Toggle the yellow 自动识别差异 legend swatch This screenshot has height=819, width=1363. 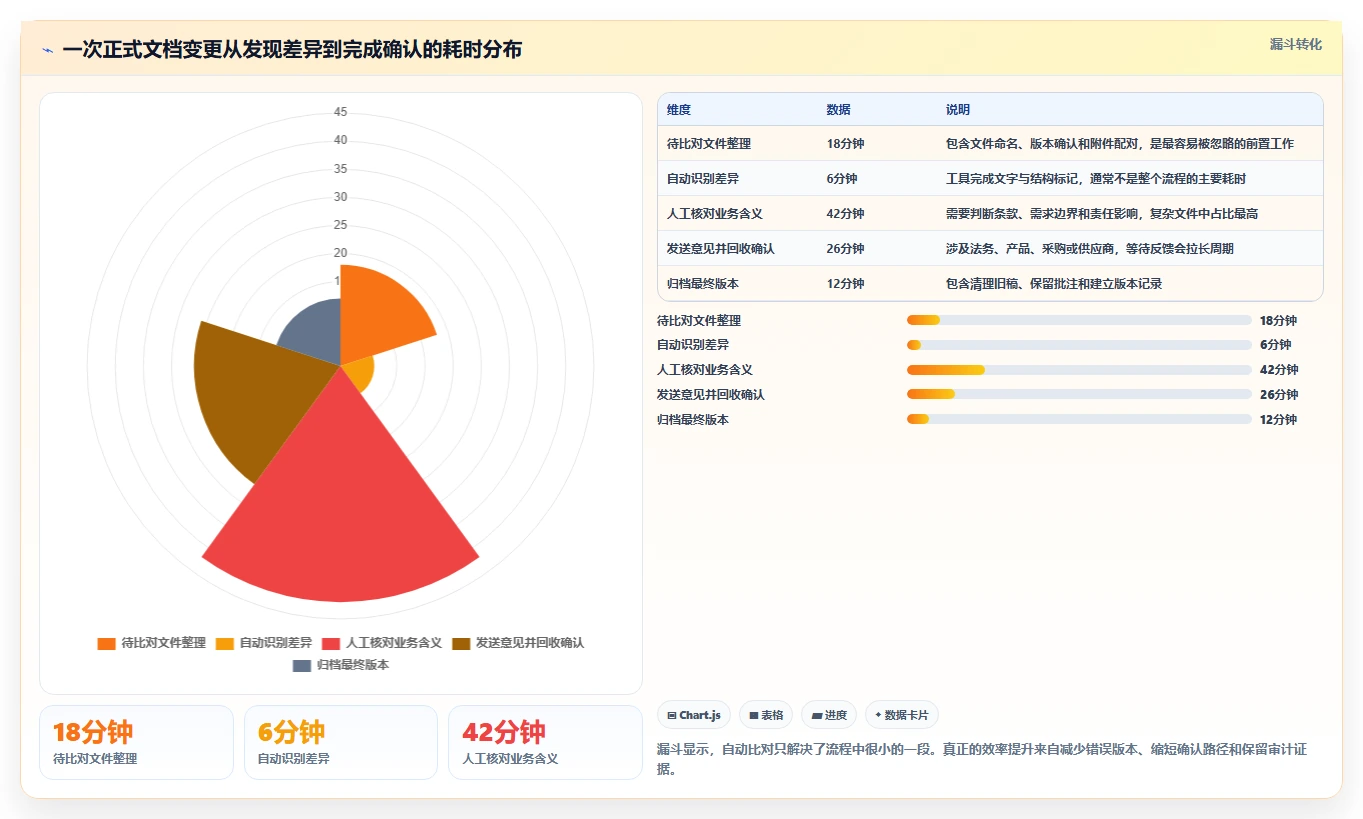click(x=225, y=643)
